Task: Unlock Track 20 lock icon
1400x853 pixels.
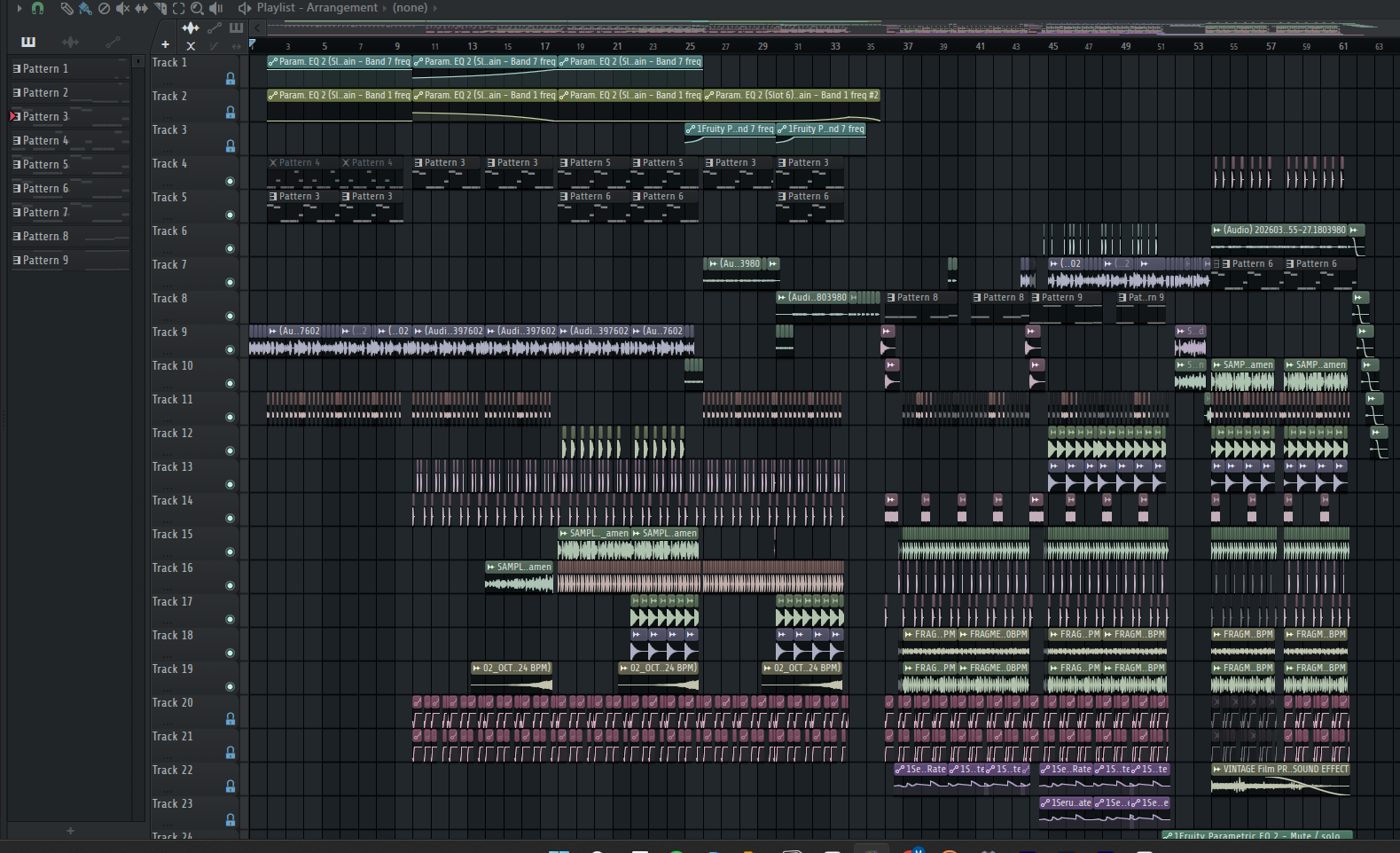Action: 231,719
